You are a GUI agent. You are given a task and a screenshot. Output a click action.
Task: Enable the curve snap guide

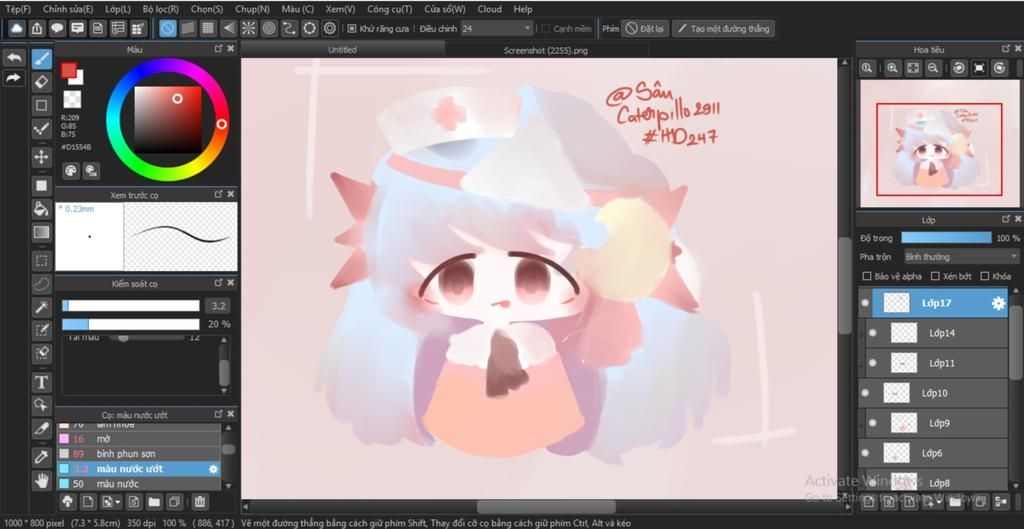coord(289,29)
